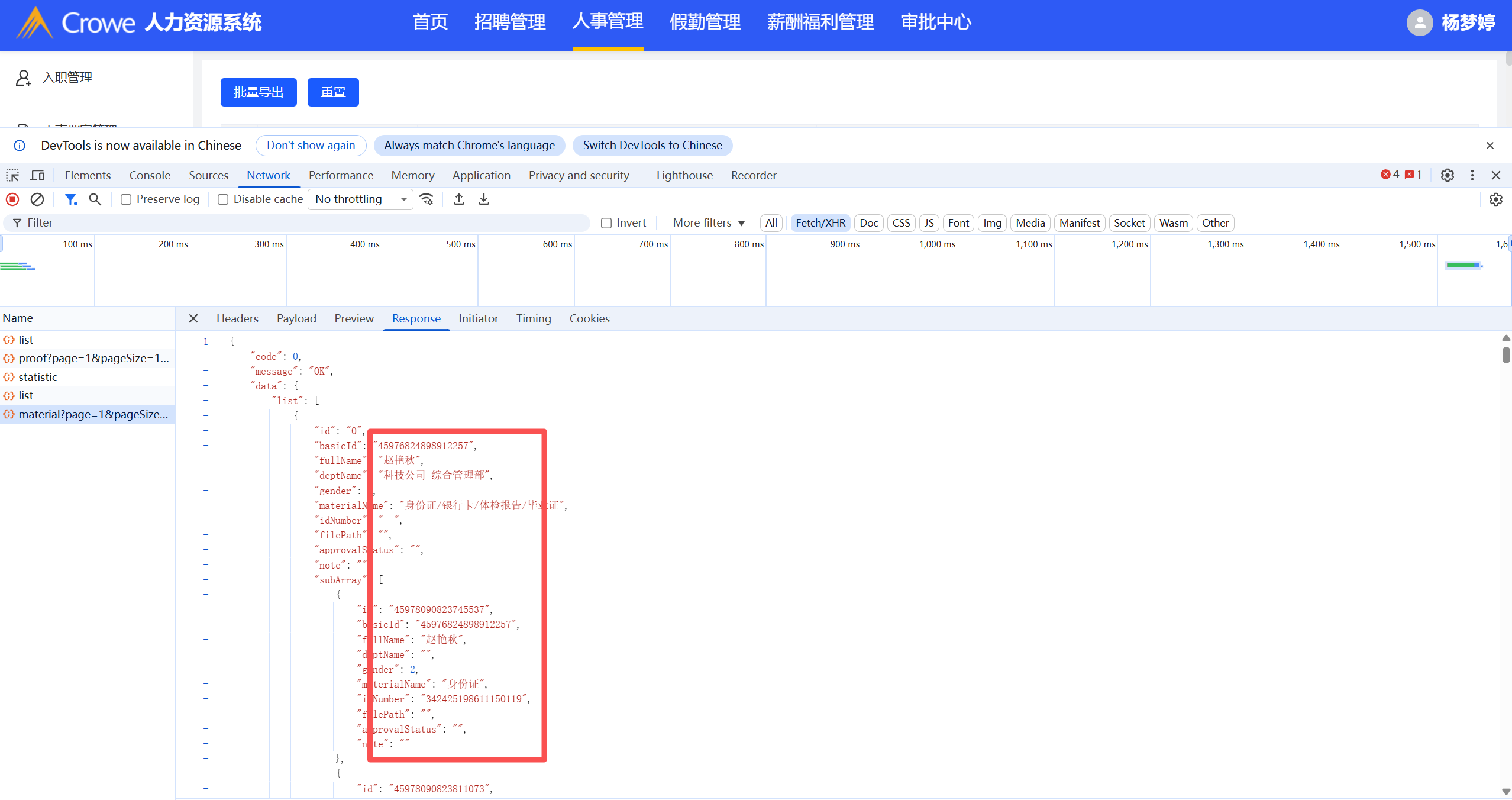
Task: Open network conditions wifi icon
Action: (x=427, y=199)
